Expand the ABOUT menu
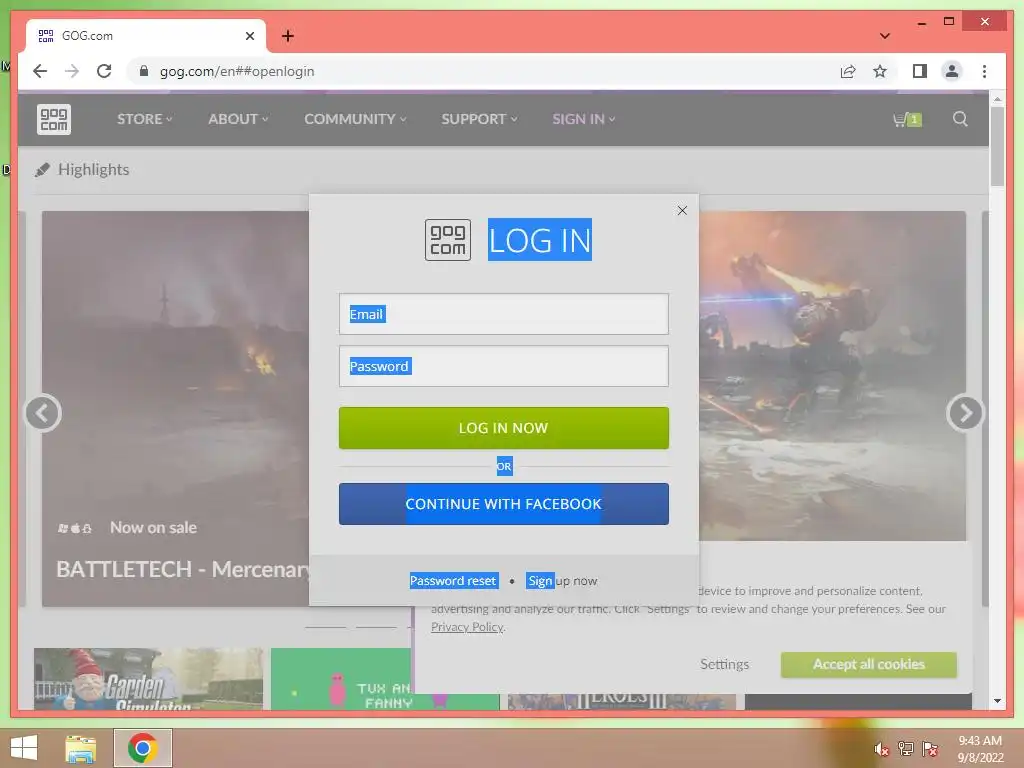Viewport: 1024px width, 768px height. click(x=238, y=119)
